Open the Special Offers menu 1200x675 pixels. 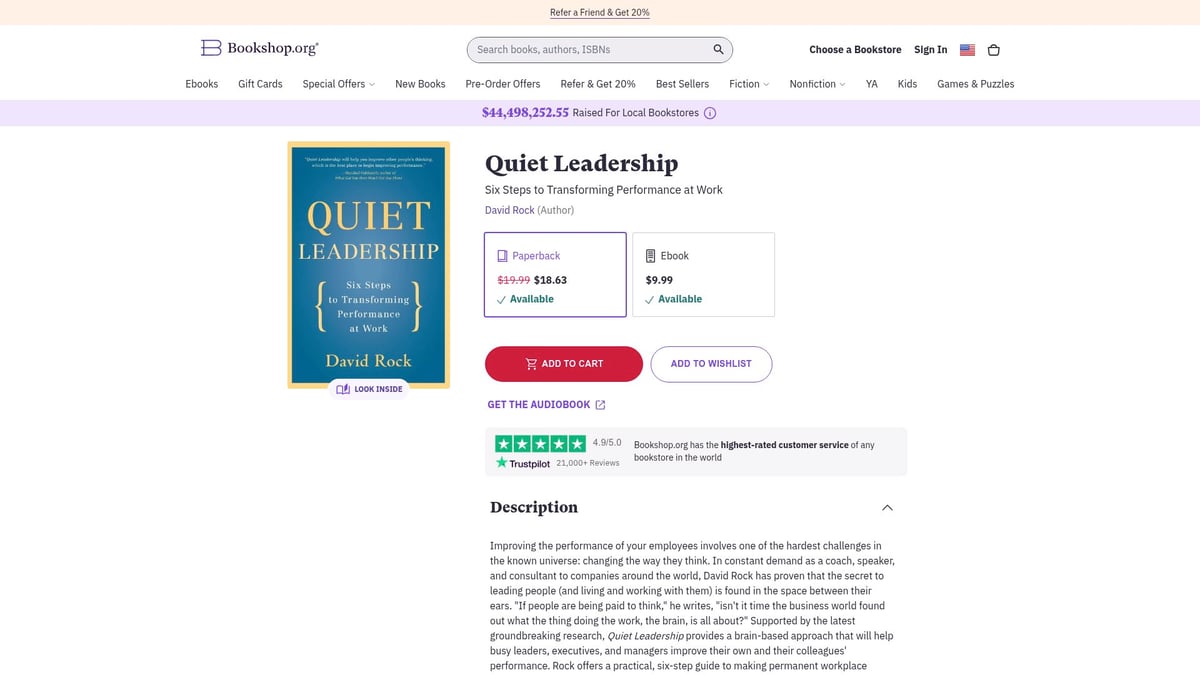click(x=338, y=84)
